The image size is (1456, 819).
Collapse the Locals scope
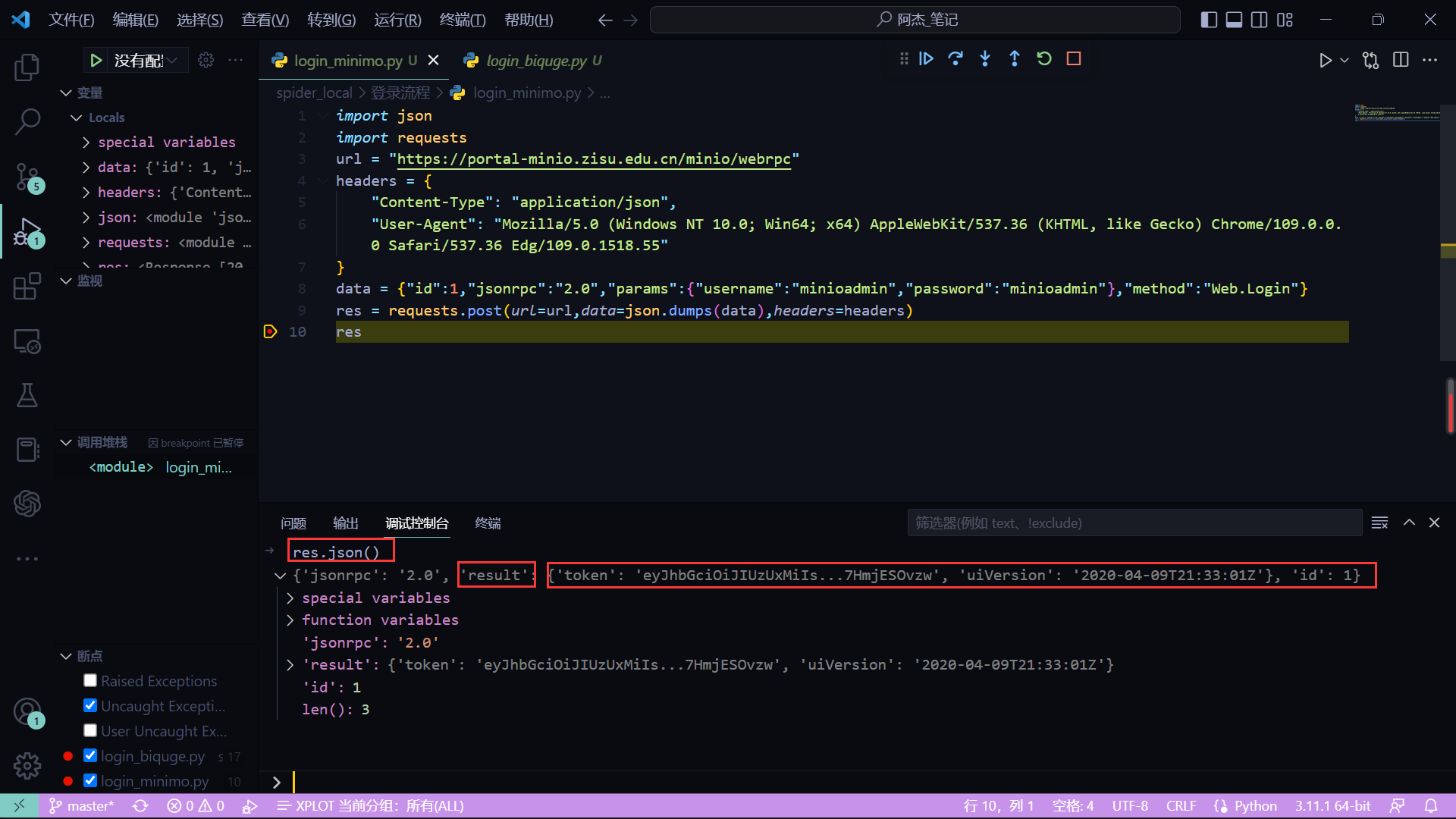76,118
